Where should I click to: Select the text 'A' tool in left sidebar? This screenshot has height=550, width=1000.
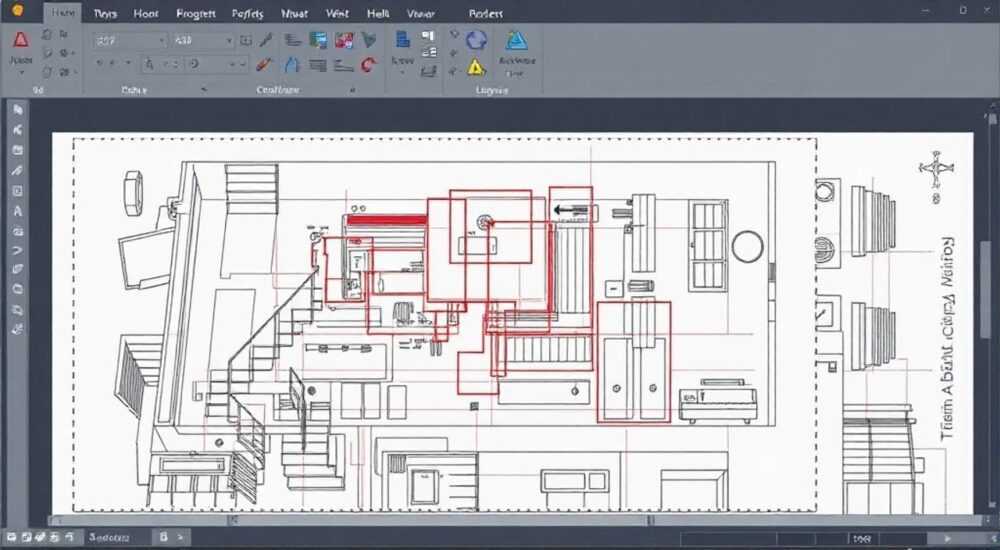(x=18, y=211)
